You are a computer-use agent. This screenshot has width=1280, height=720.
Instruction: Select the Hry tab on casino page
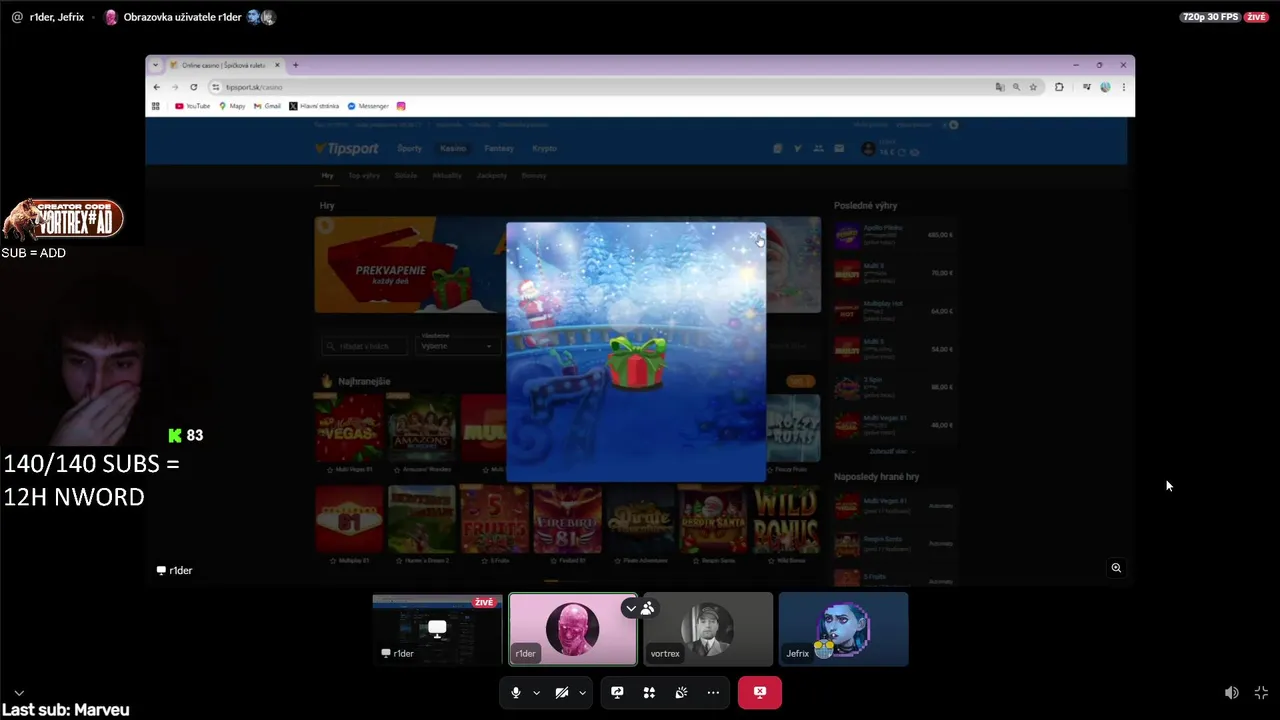pyautogui.click(x=327, y=176)
